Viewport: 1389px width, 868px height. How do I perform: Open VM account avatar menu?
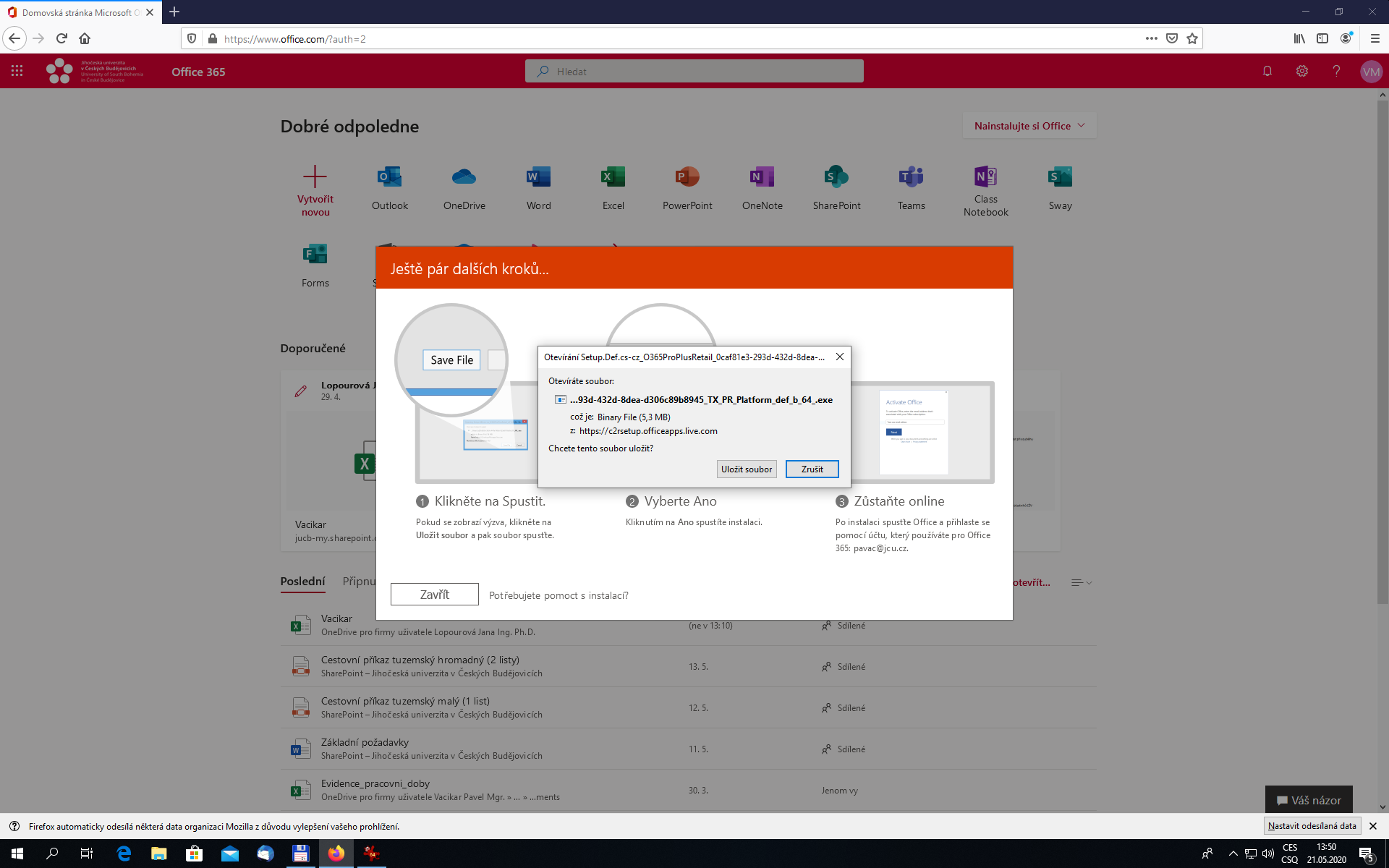tap(1371, 72)
